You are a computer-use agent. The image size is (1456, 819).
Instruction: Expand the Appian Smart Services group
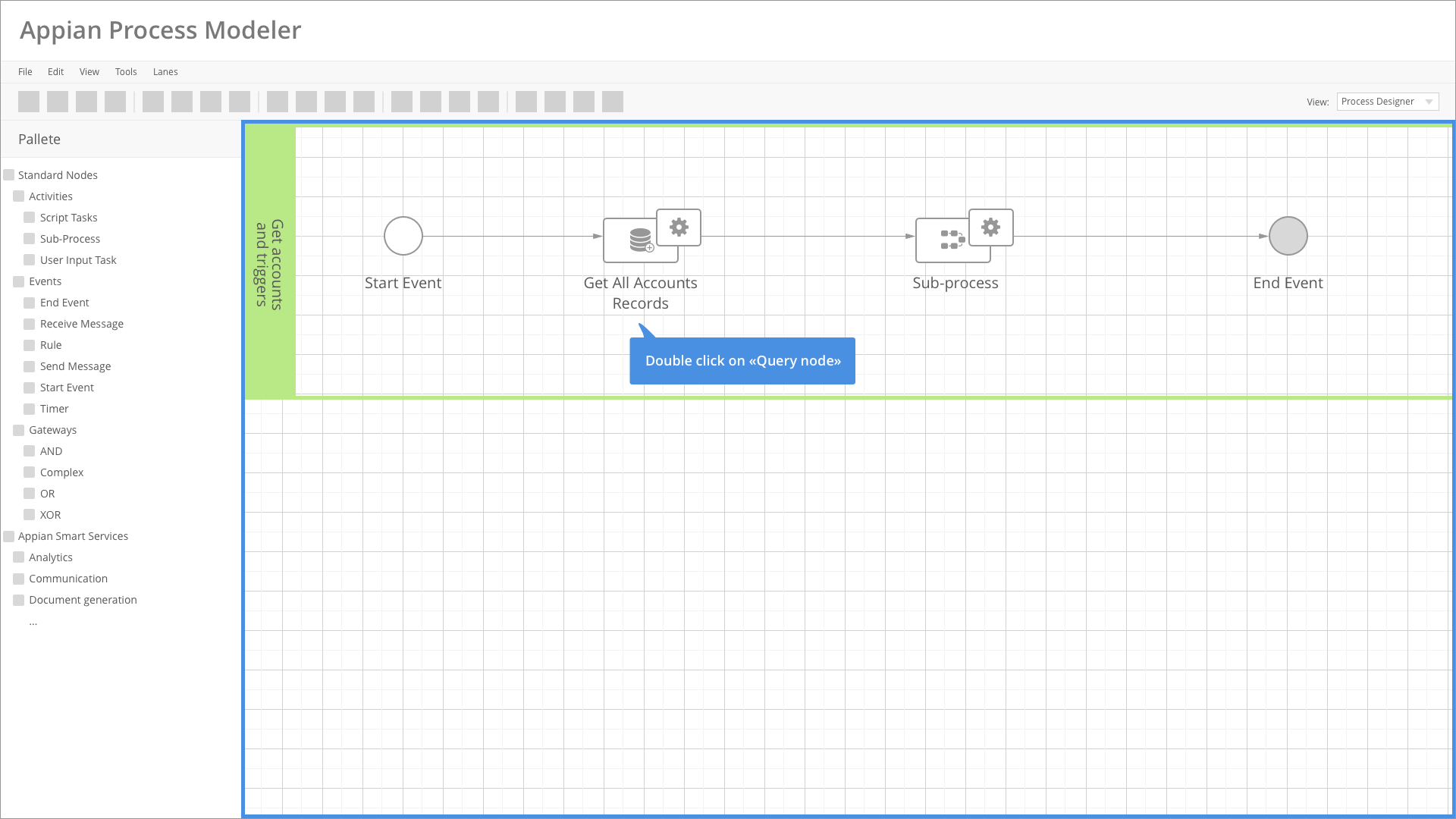[x=9, y=536]
